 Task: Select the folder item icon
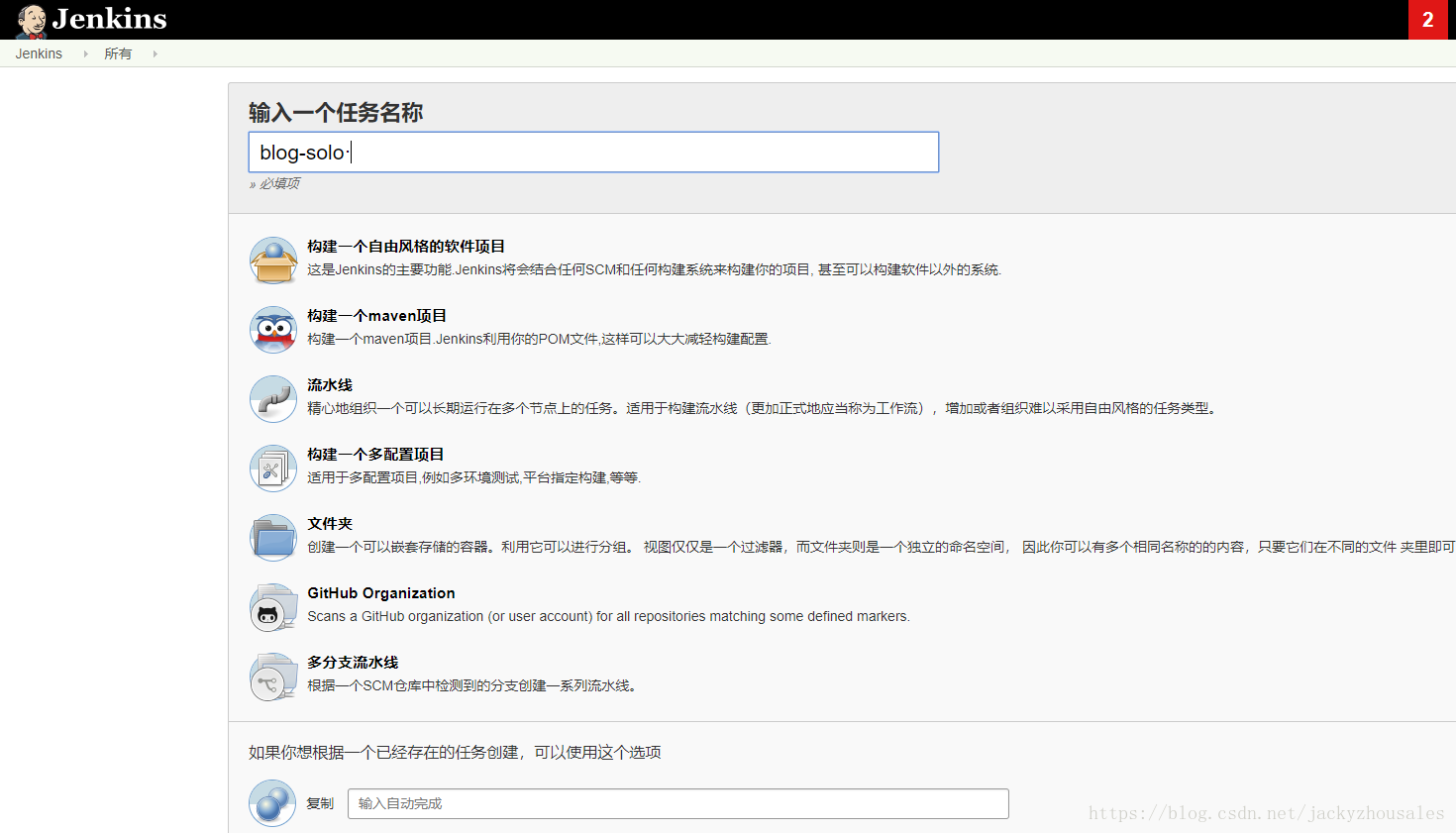pos(273,538)
